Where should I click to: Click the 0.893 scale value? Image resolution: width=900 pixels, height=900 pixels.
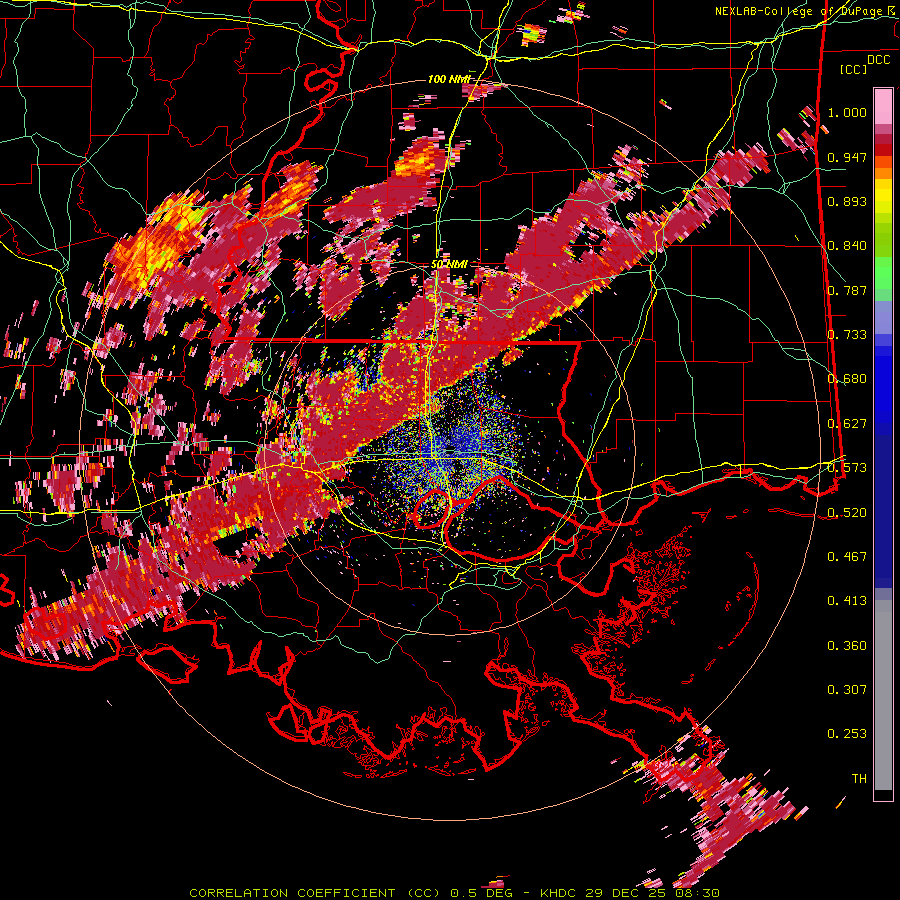click(847, 201)
